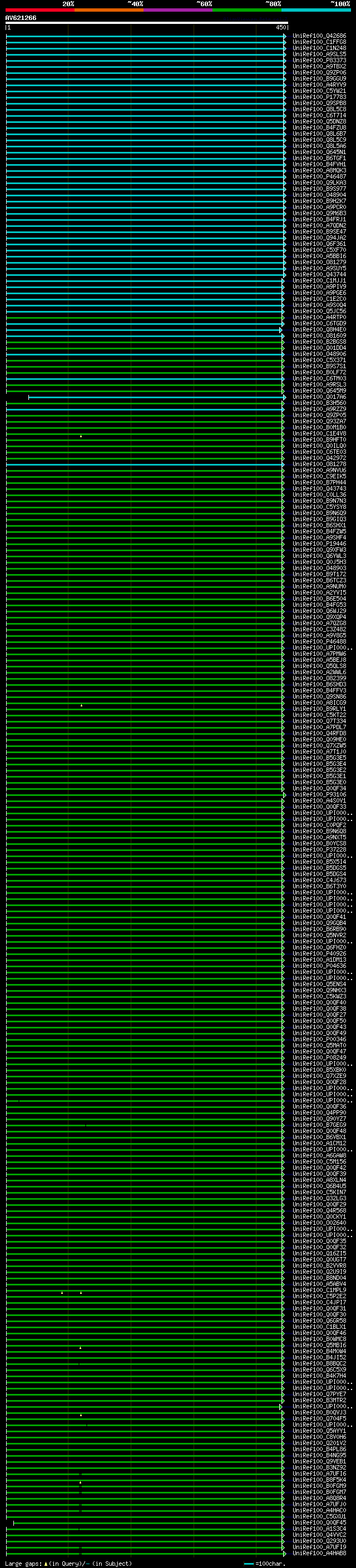
Task: Select the UniRef100_C5M156 label
Action: point(319,1161)
